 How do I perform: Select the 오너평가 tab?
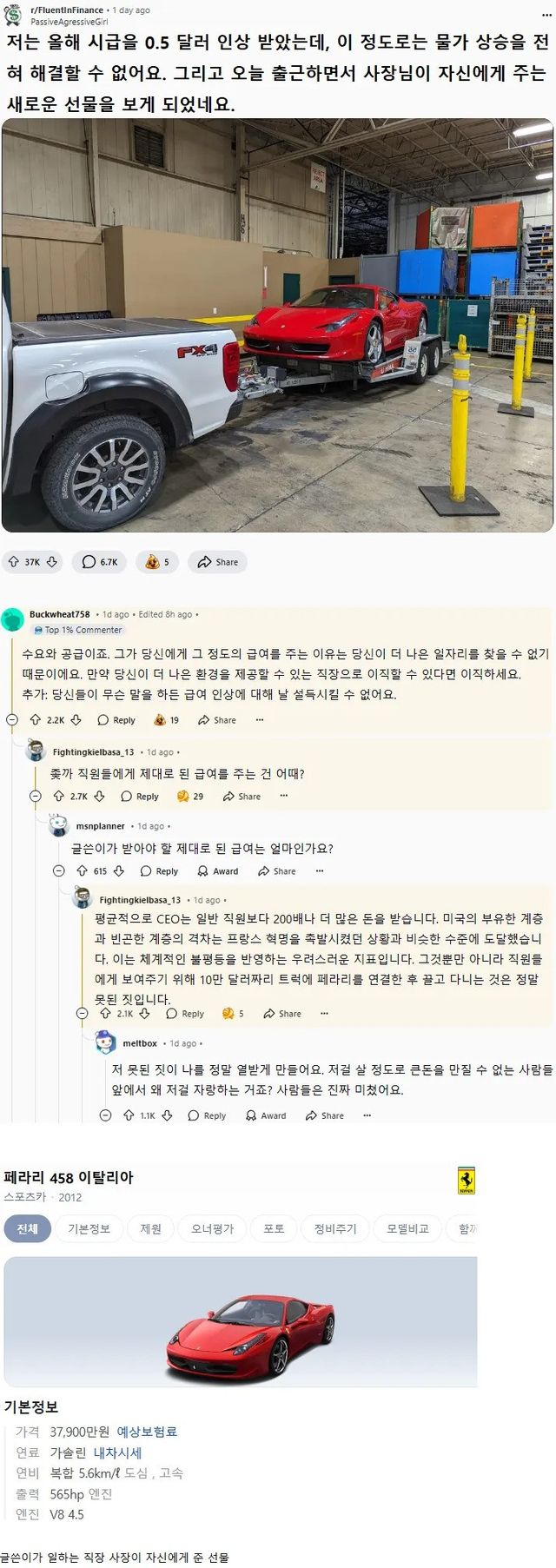[213, 1228]
